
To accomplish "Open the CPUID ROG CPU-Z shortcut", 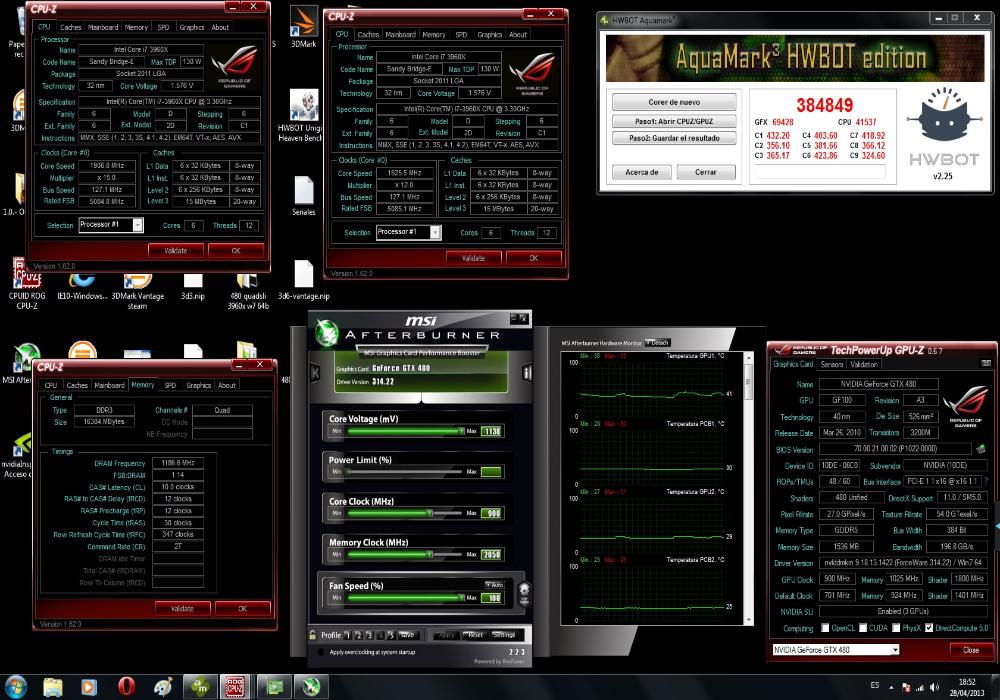I will click(27, 283).
